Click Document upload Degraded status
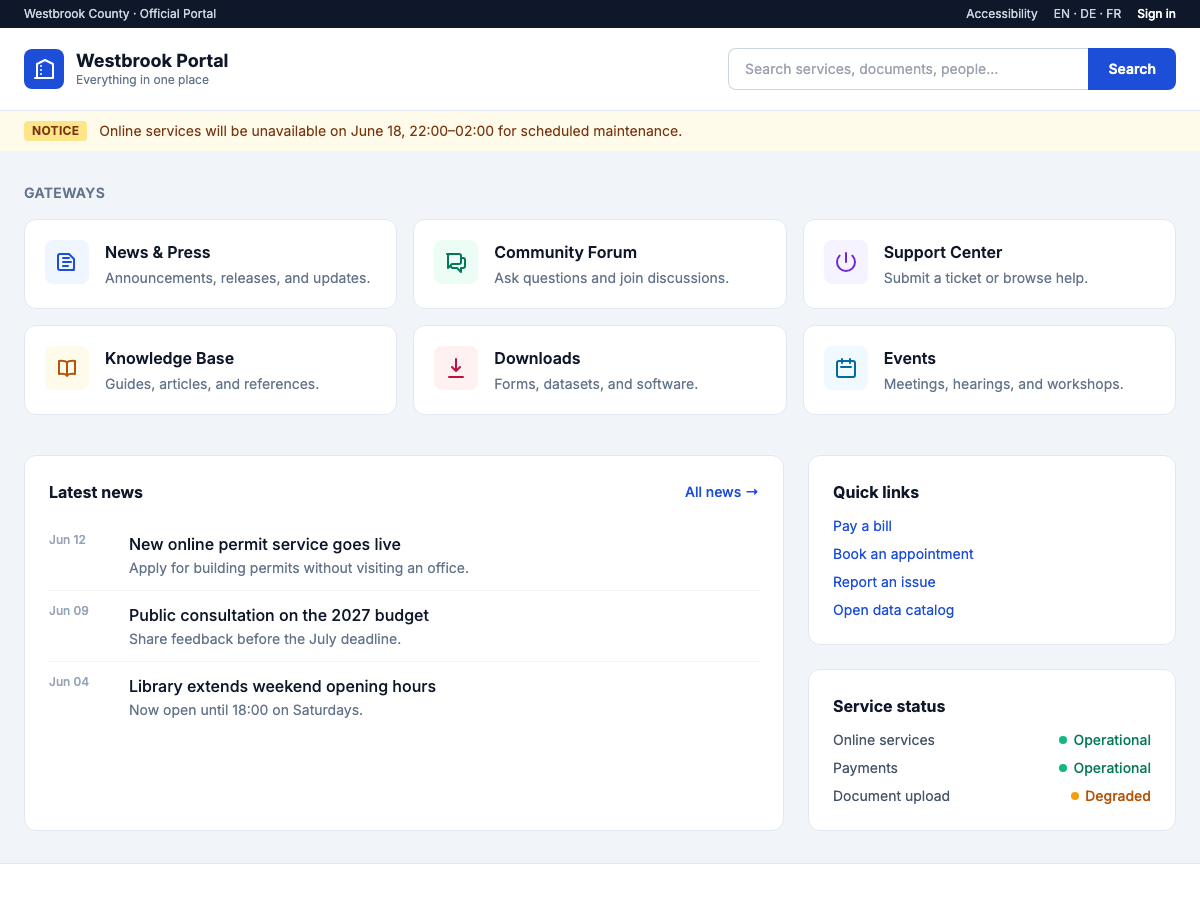The height and width of the screenshot is (900, 1200). click(1111, 796)
